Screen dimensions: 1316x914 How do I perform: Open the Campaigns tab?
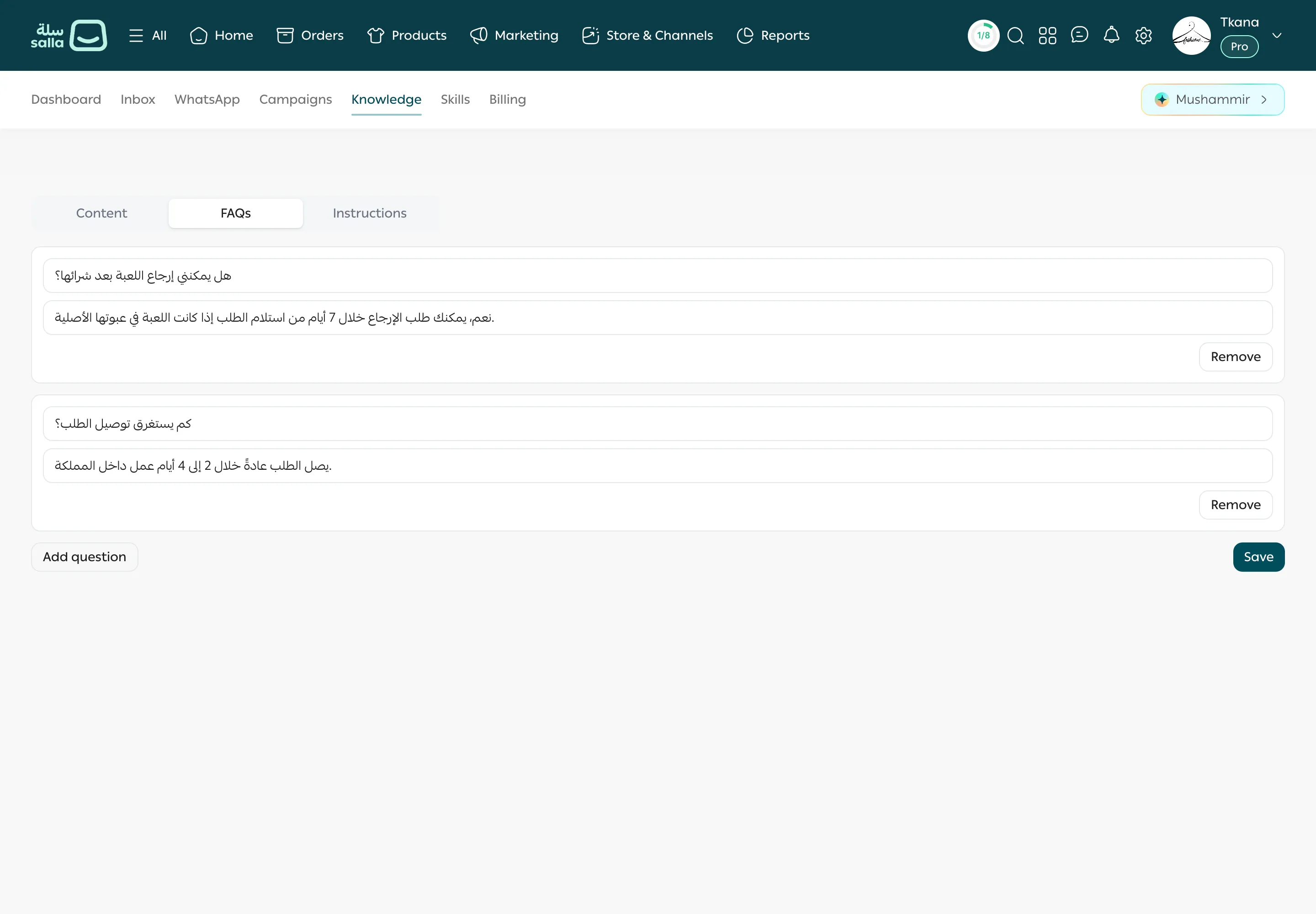point(296,100)
